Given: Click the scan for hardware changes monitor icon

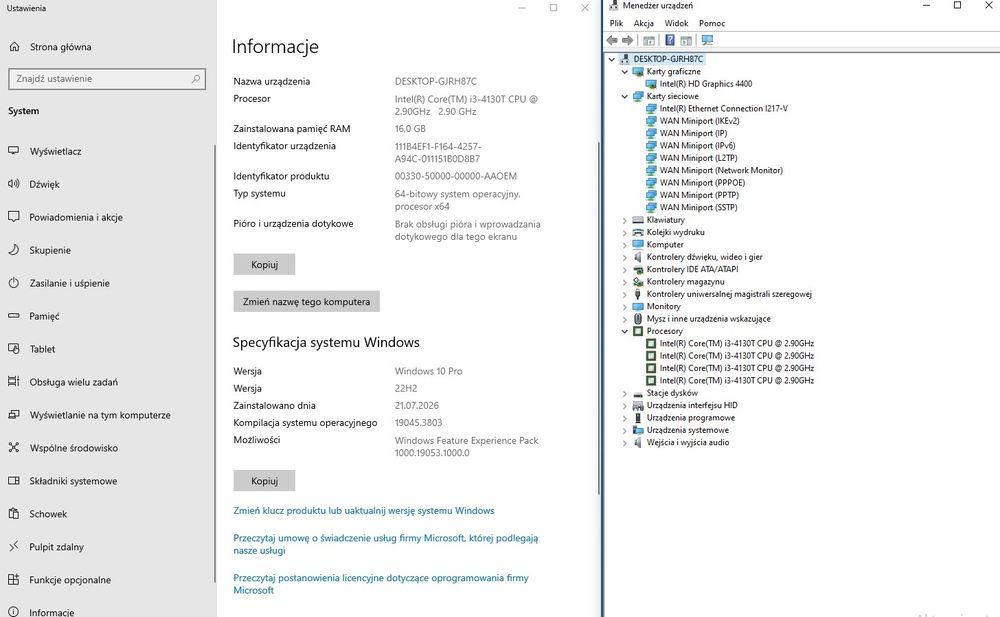Looking at the screenshot, I should [707, 40].
